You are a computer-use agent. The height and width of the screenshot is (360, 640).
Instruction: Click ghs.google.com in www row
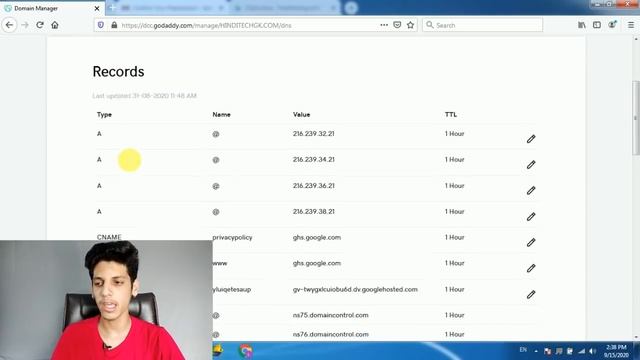[317, 263]
